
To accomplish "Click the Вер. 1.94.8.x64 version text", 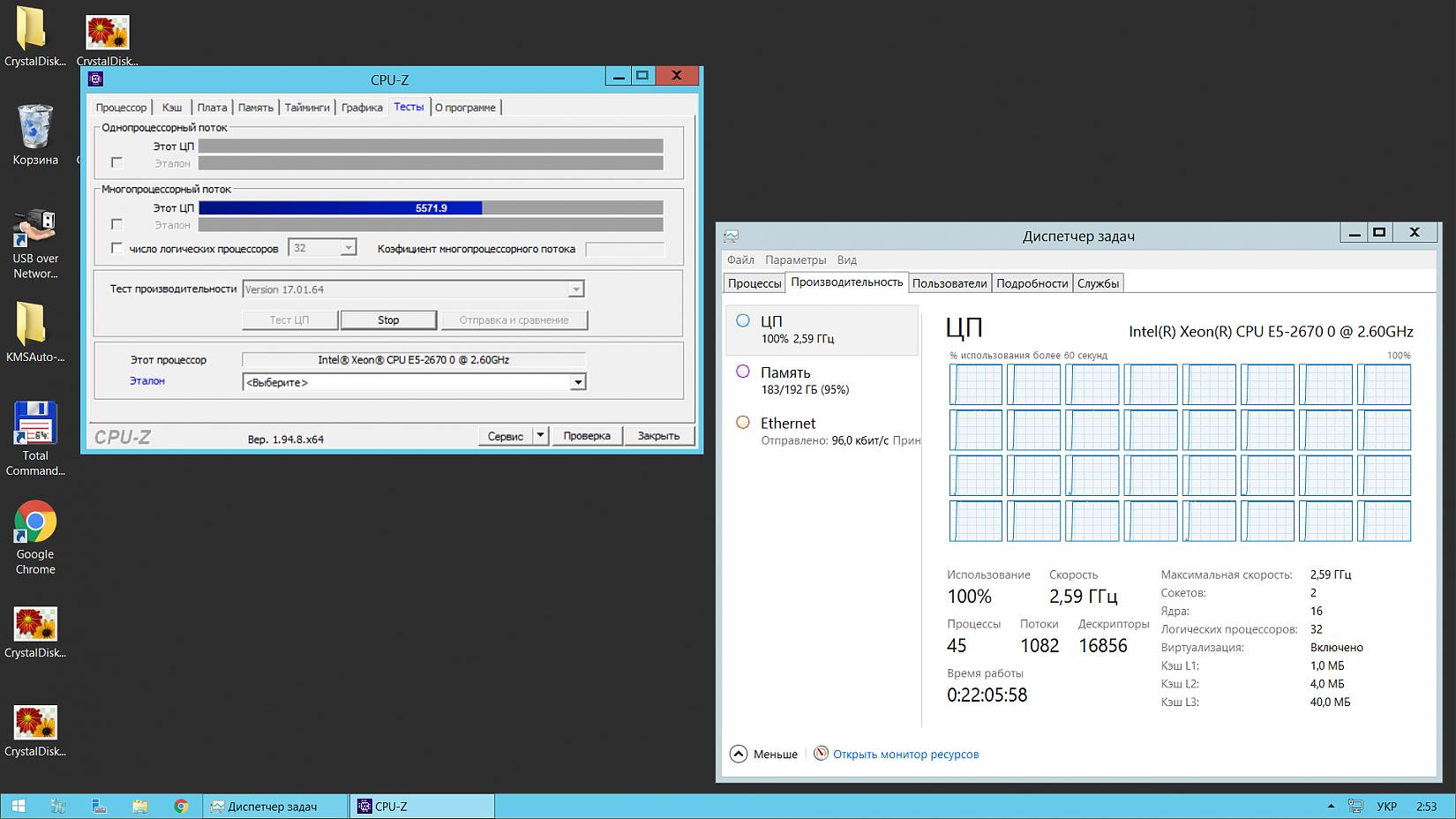I will (286, 440).
